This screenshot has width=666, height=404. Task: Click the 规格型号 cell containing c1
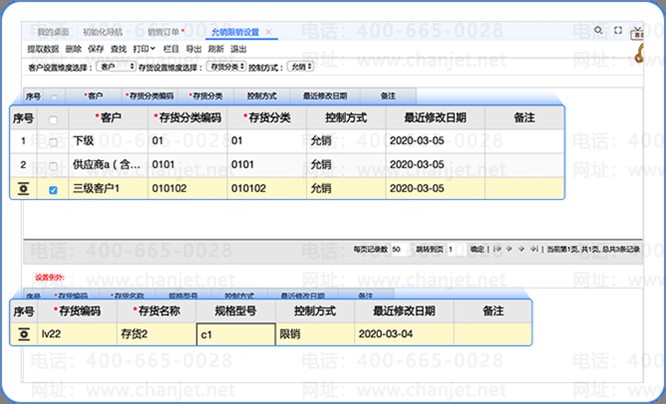point(236,334)
